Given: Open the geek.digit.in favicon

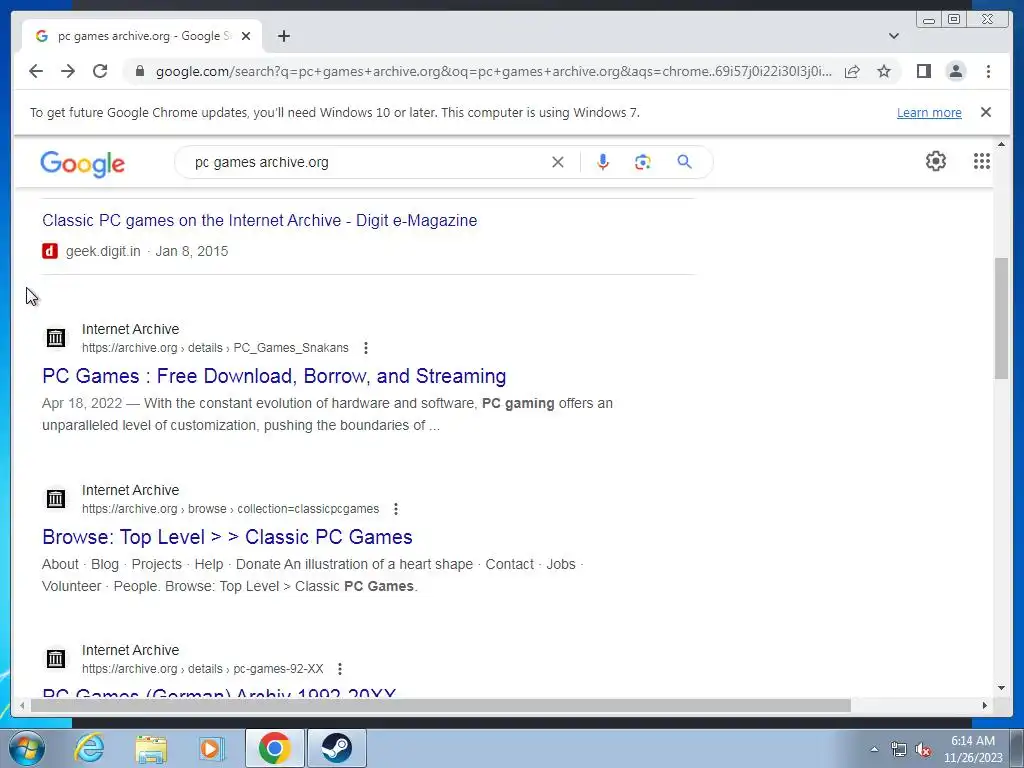Looking at the screenshot, I should pyautogui.click(x=50, y=251).
